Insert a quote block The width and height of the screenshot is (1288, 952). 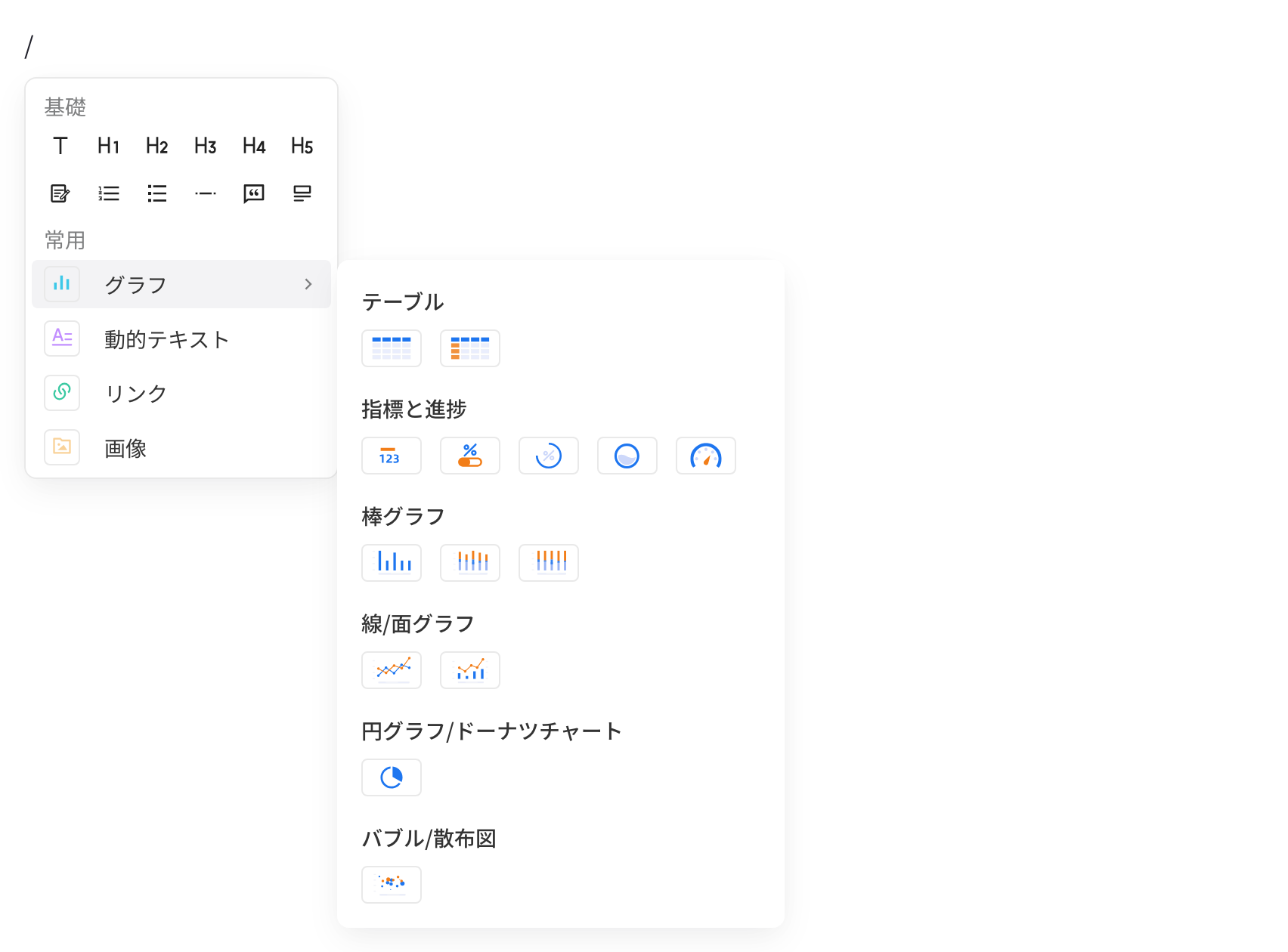254,193
